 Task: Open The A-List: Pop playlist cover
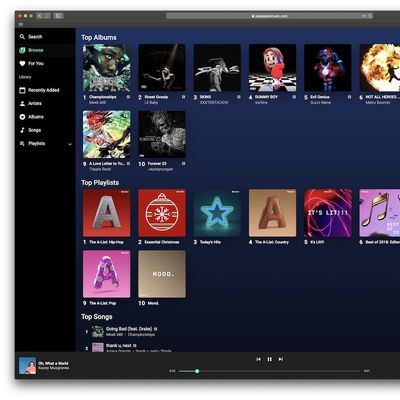(x=107, y=274)
